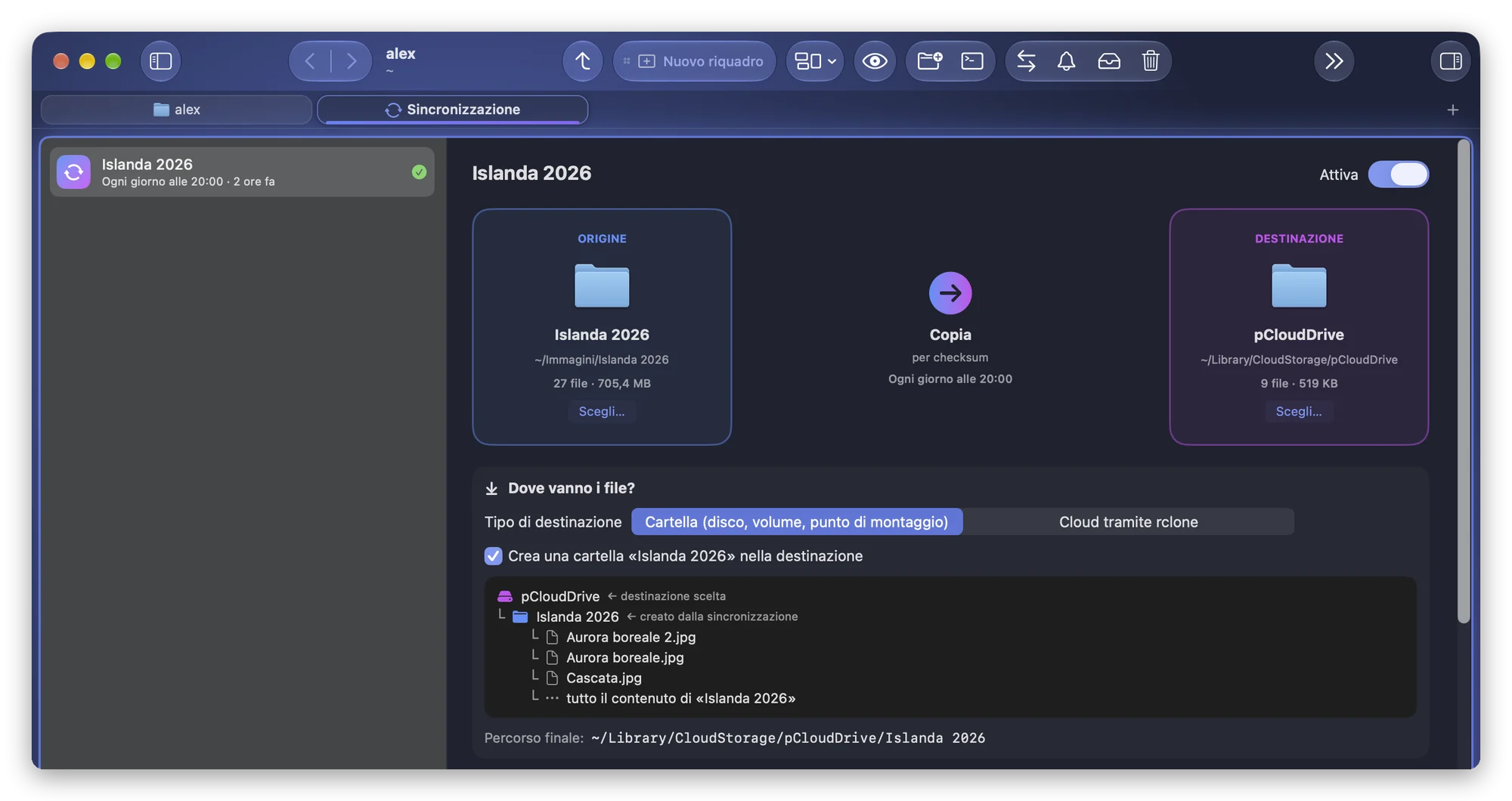Go back with the left chevron
Screen dimensions: 1512x801
[310, 61]
